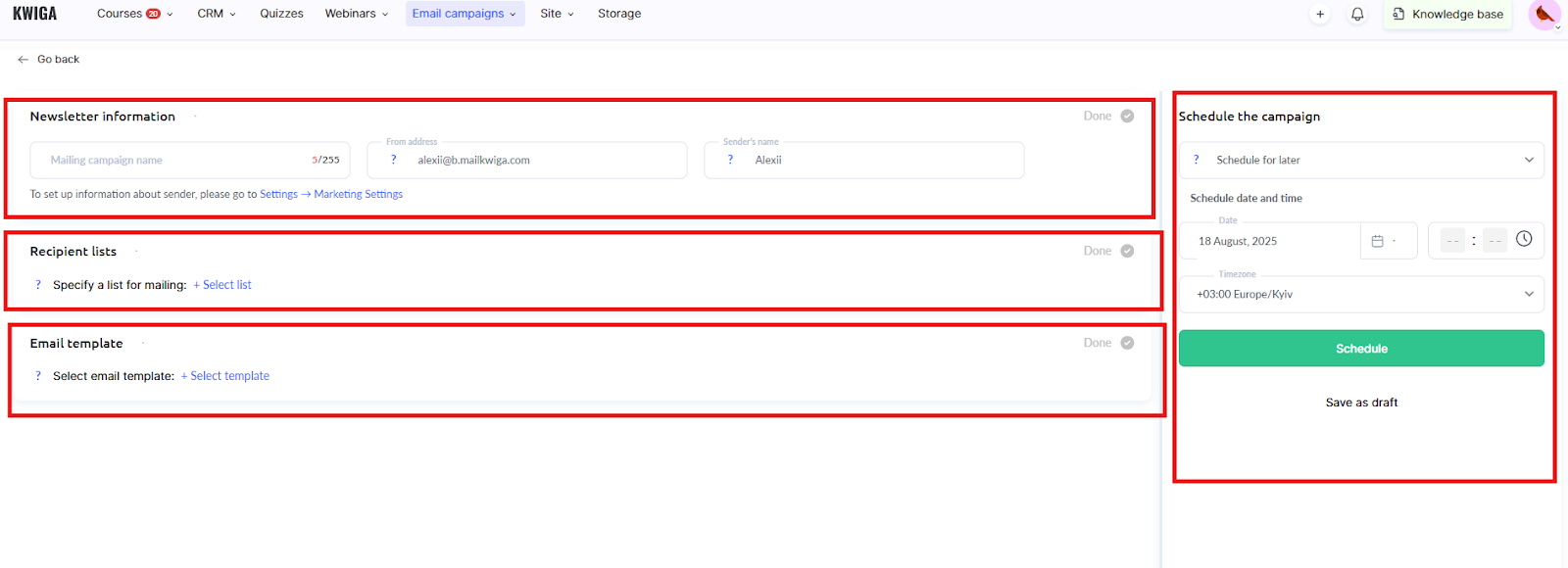This screenshot has width=1568, height=568.
Task: Click Done check icon for Email template
Action: [x=1127, y=343]
